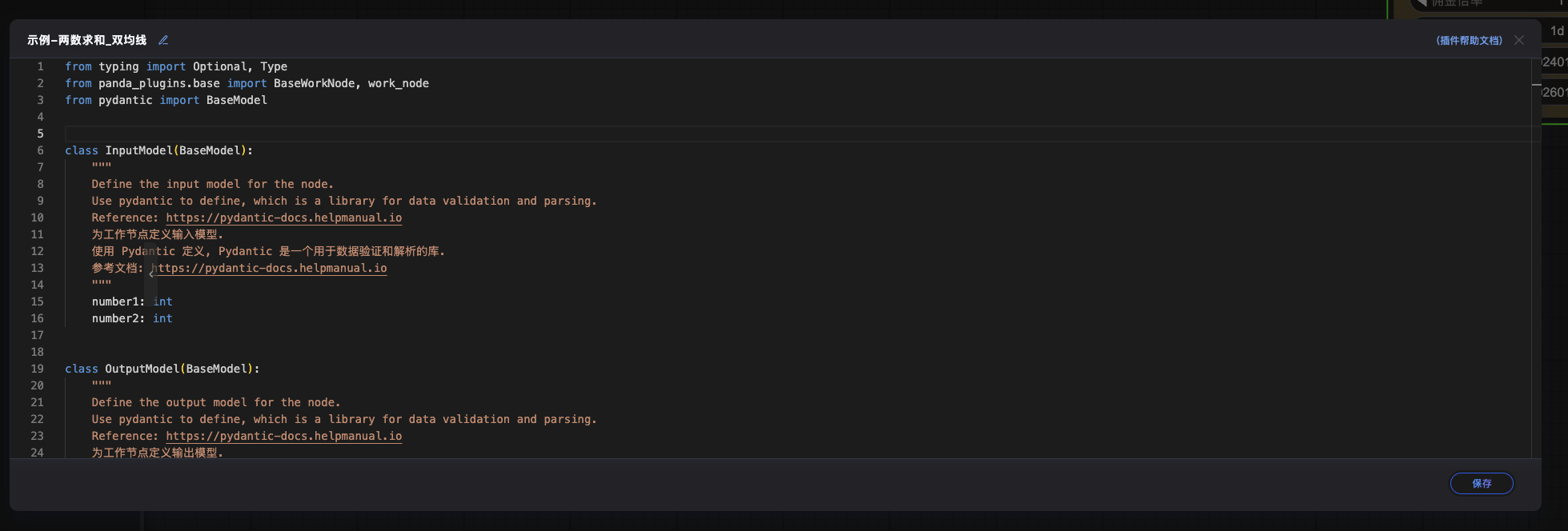Screen dimensions: 1568x531
Task: Click the editor's vertical scrollbar track
Action: pos(1536,258)
